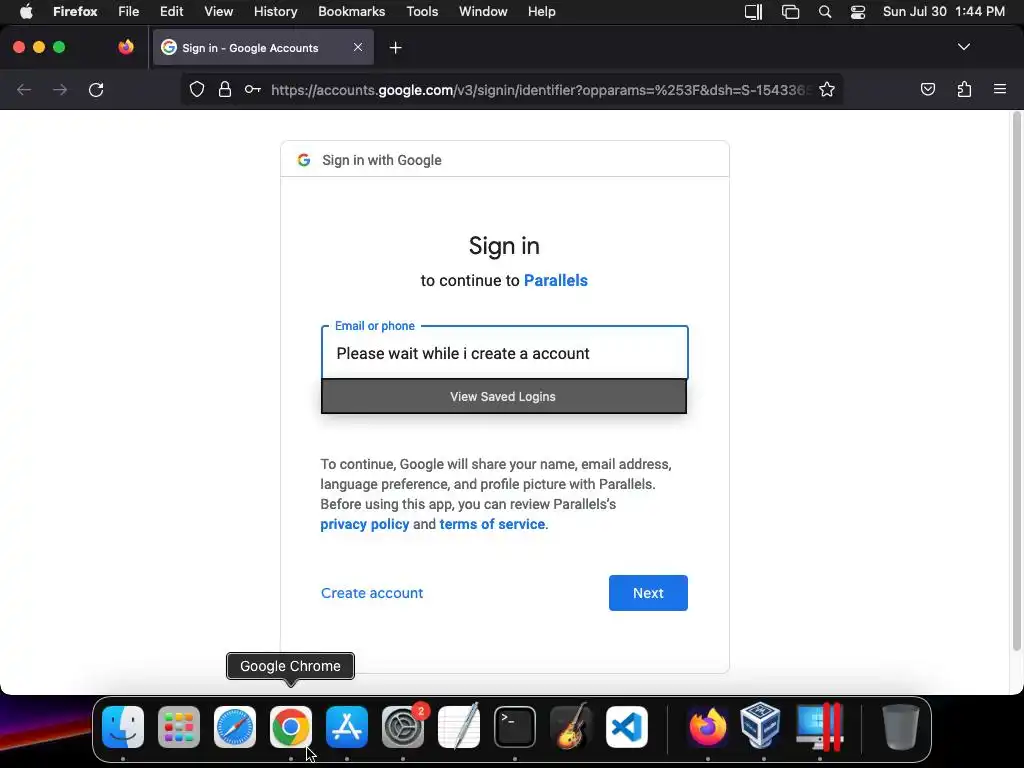The width and height of the screenshot is (1024, 768).
Task: Open Launchpad from the Dock
Action: (x=179, y=726)
